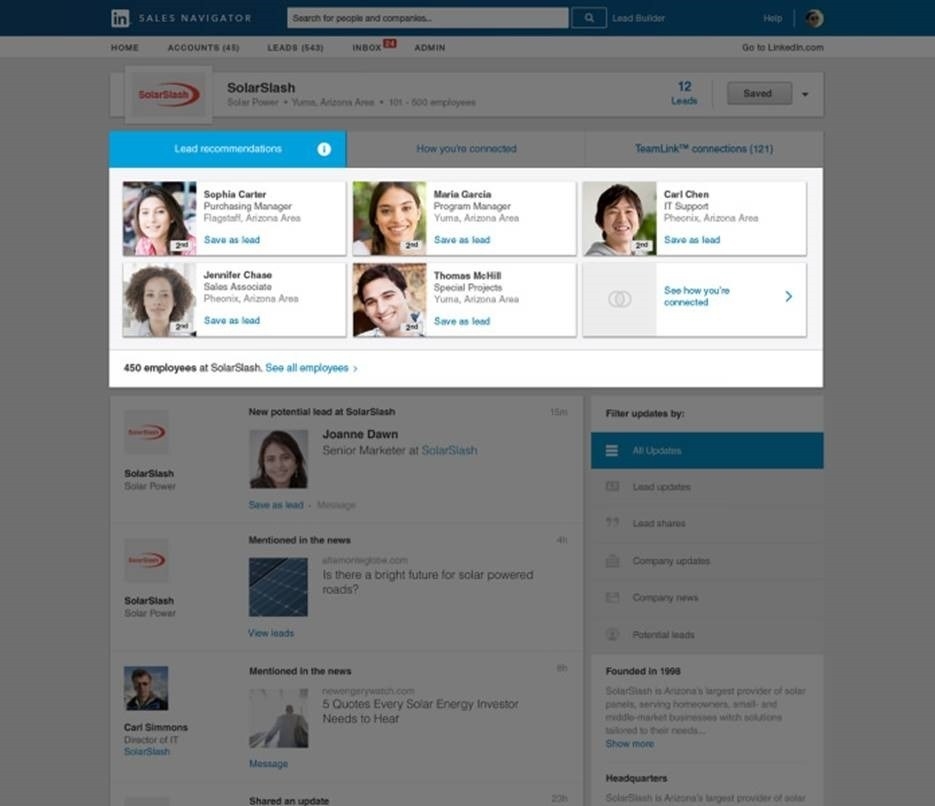Save Sophia Carter as lead
Viewport: 935px width, 806px height.
tap(231, 240)
